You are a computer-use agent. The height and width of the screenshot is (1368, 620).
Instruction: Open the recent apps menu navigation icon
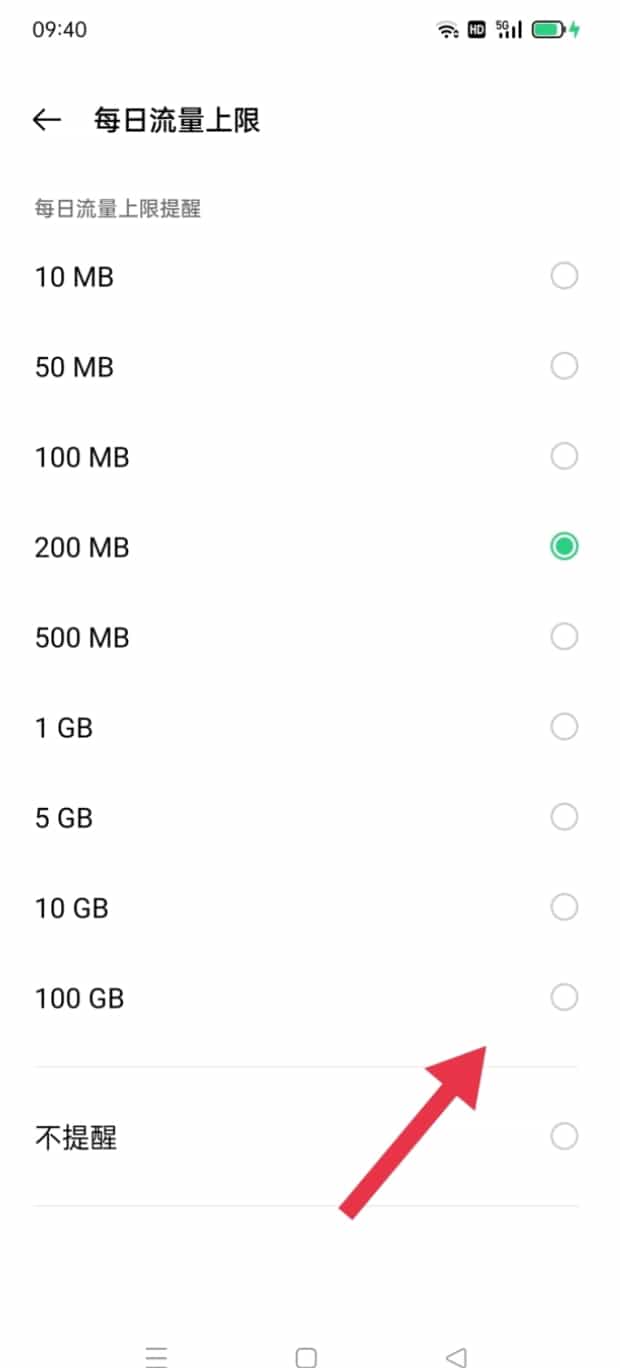pyautogui.click(x=156, y=1357)
